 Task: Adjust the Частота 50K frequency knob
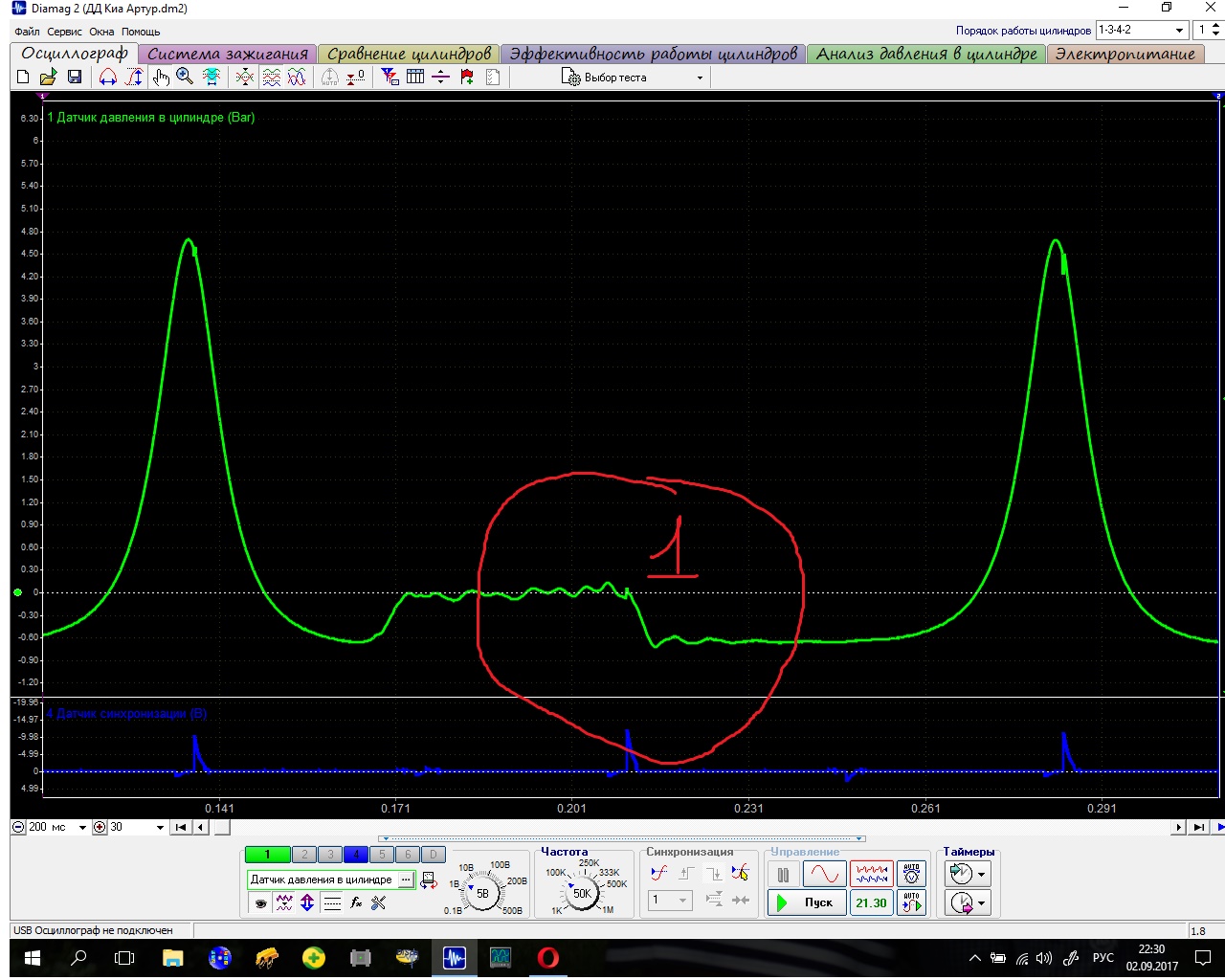(581, 893)
